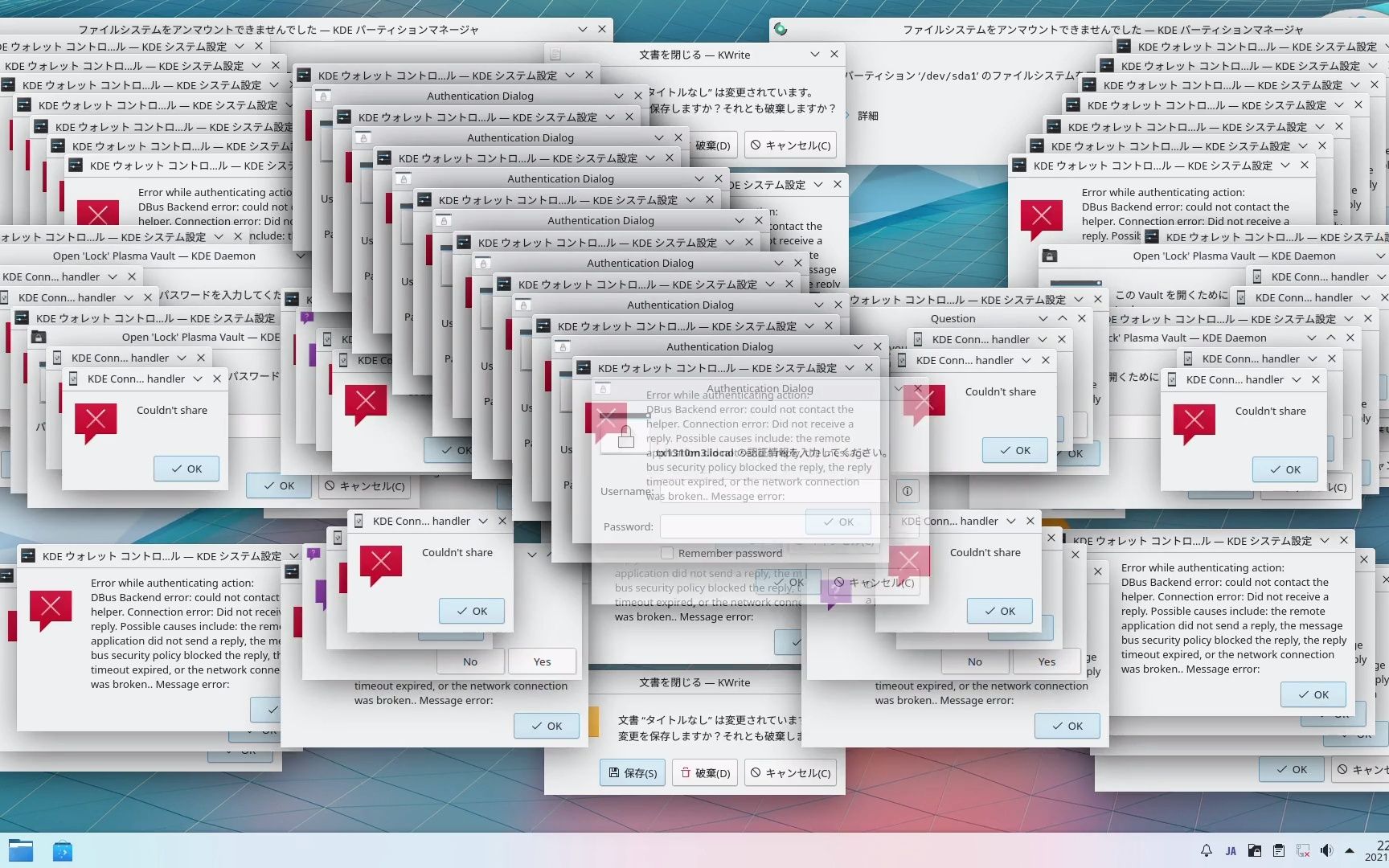Click 破棄(D) beside the 保存(S) button

coord(705,772)
